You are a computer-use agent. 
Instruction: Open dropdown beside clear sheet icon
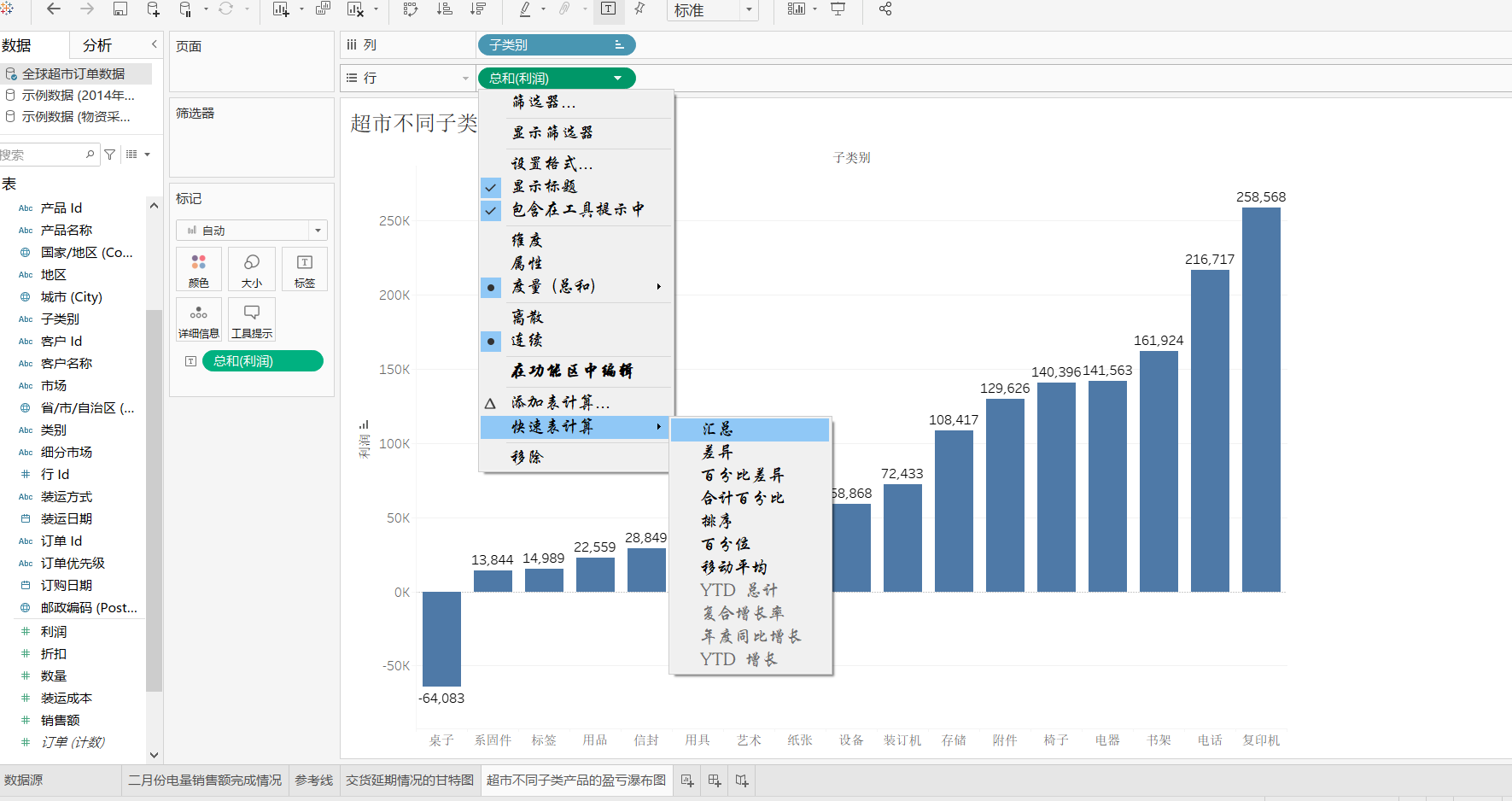[x=376, y=9]
